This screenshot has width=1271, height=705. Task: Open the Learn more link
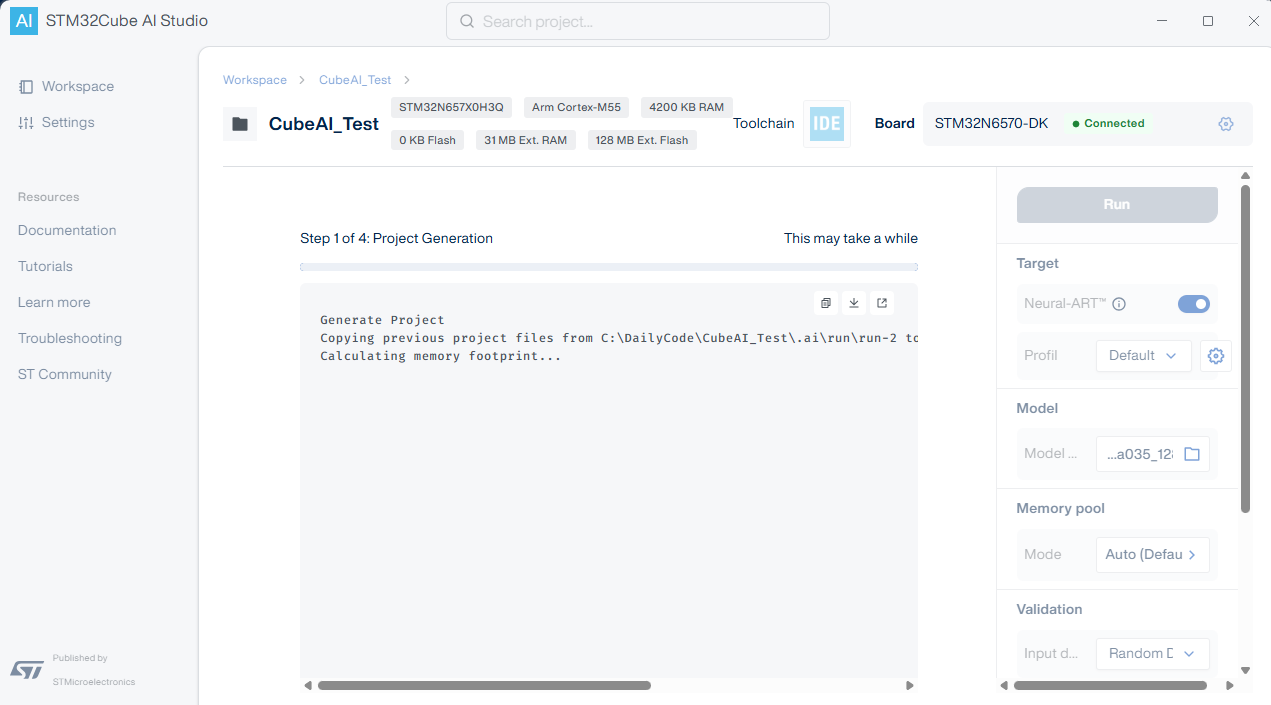pos(54,303)
